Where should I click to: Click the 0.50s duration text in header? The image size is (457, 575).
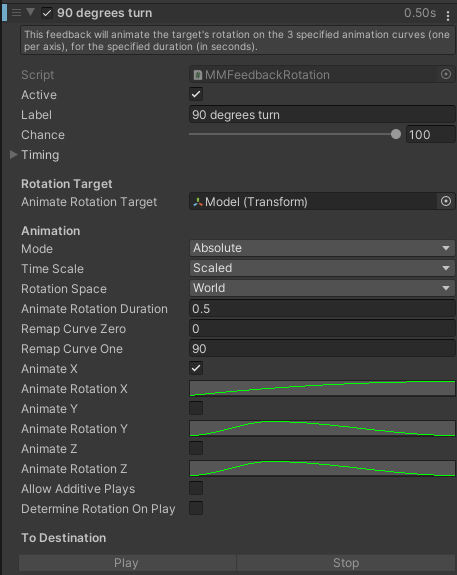click(420, 13)
